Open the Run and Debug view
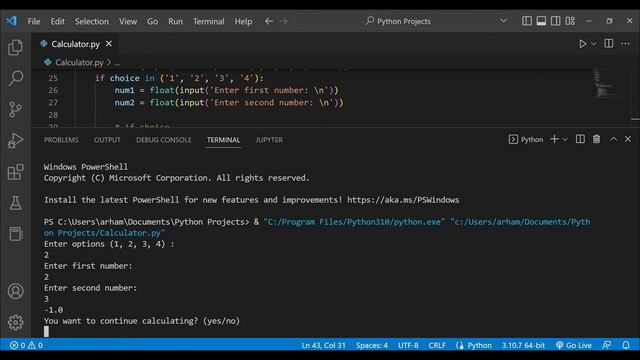 (16, 141)
